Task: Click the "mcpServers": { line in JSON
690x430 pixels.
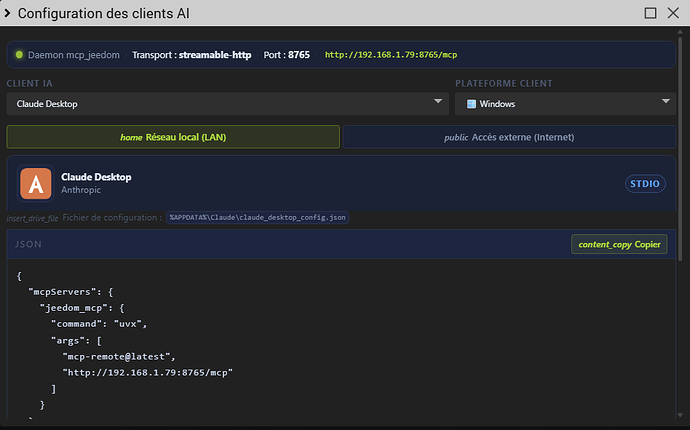Action: (x=70, y=292)
